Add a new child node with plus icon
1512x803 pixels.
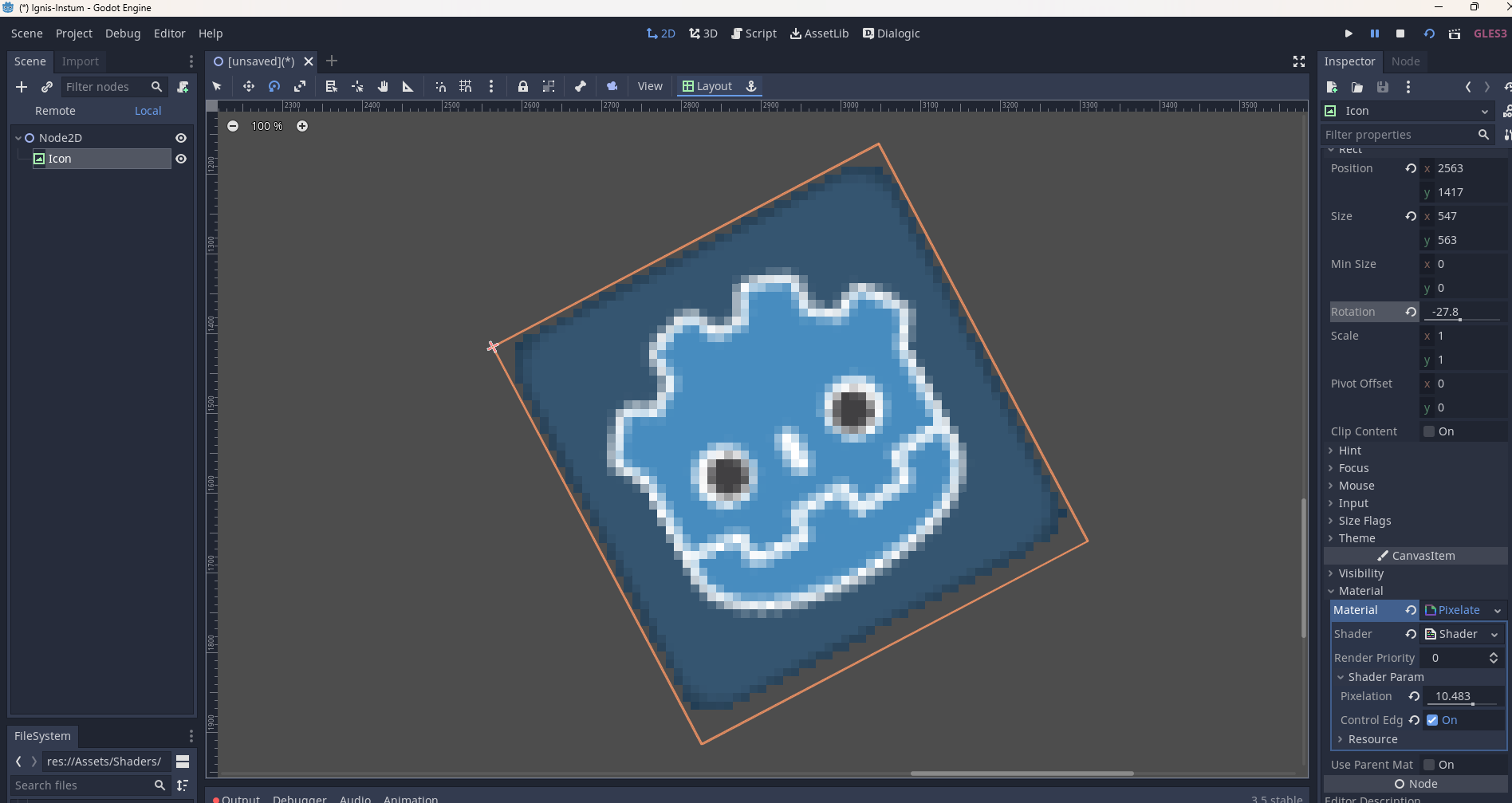pos(22,87)
